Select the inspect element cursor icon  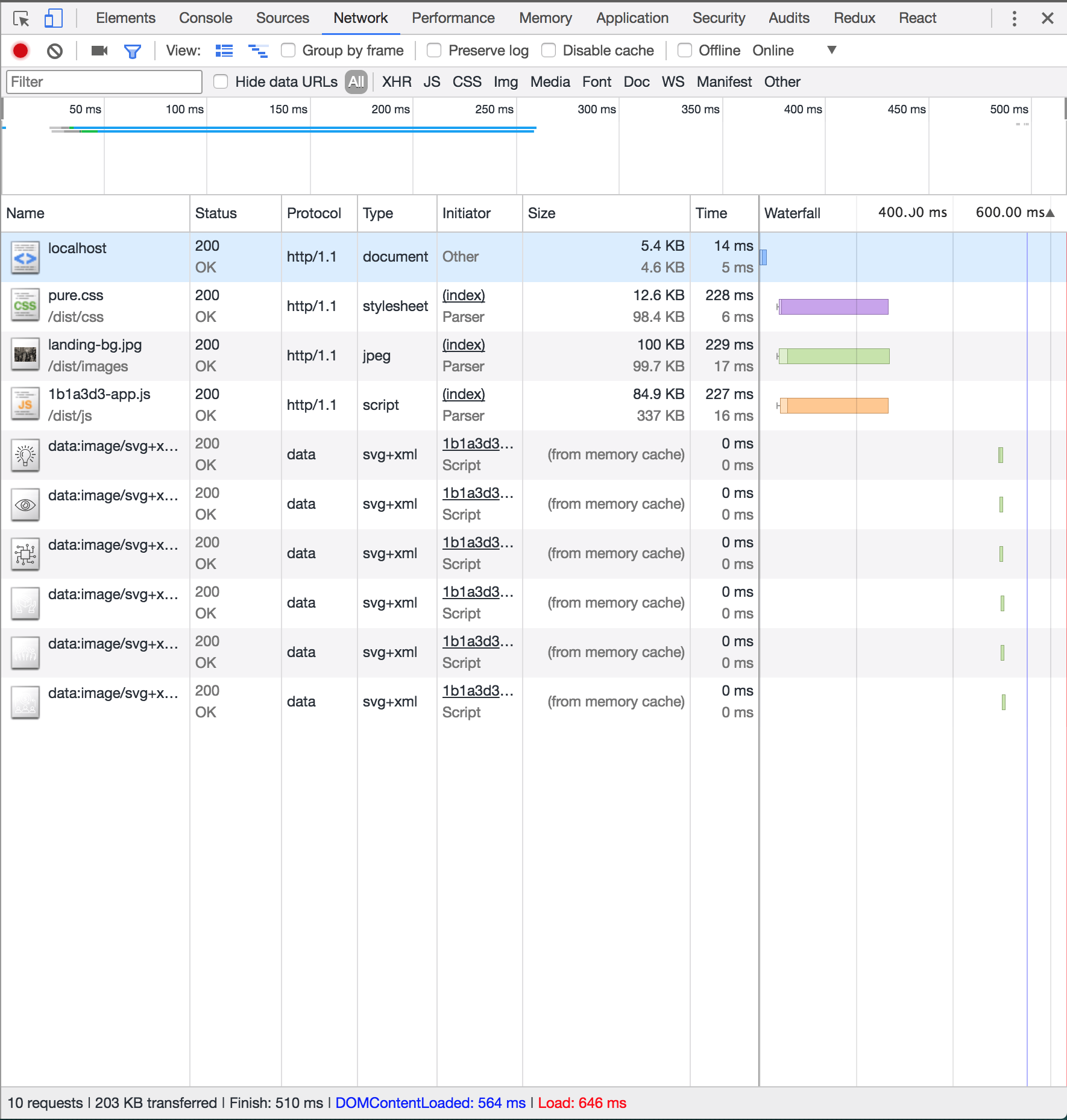(22, 18)
